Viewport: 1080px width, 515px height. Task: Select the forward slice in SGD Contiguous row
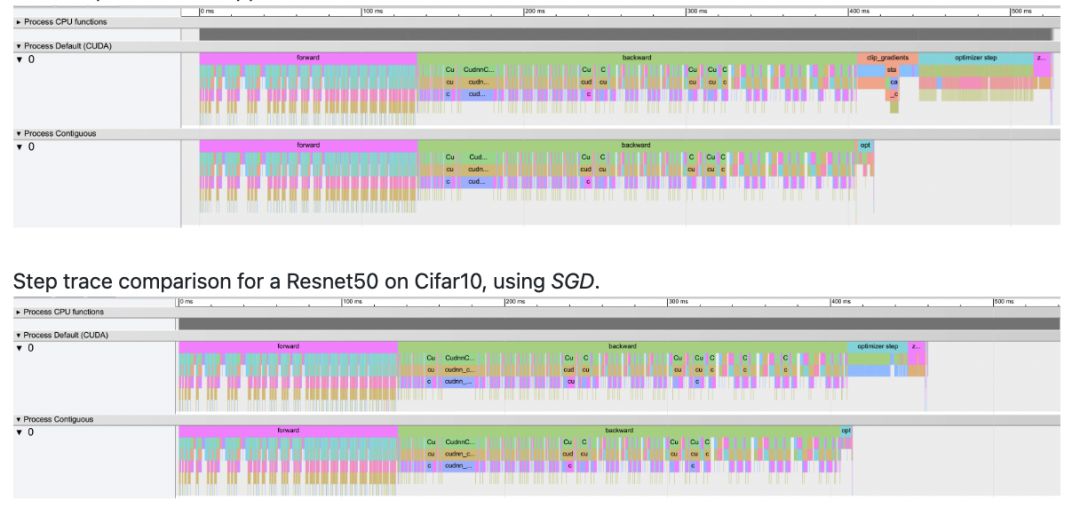pos(288,431)
